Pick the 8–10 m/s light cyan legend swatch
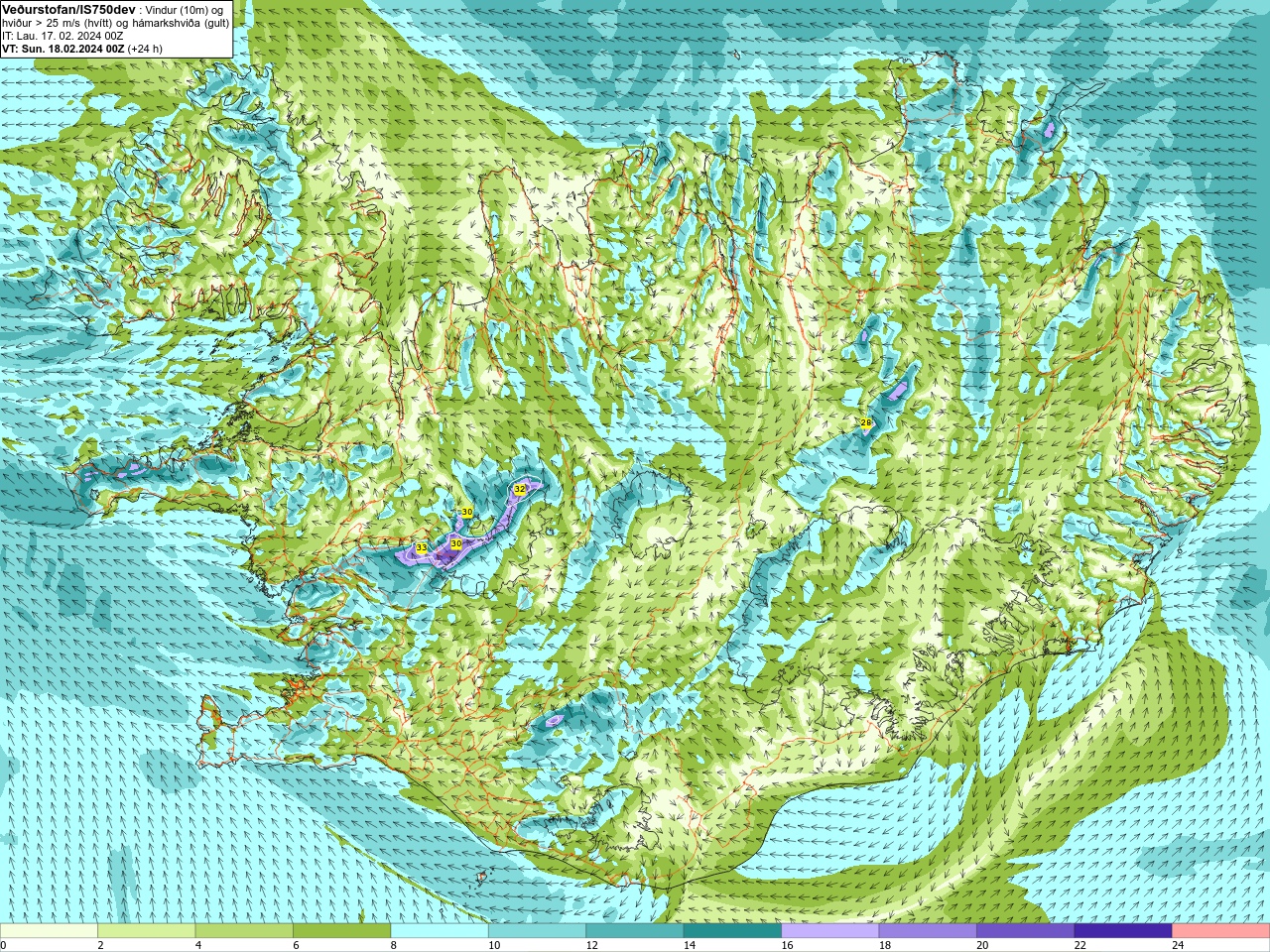1270x952 pixels. pos(440,931)
